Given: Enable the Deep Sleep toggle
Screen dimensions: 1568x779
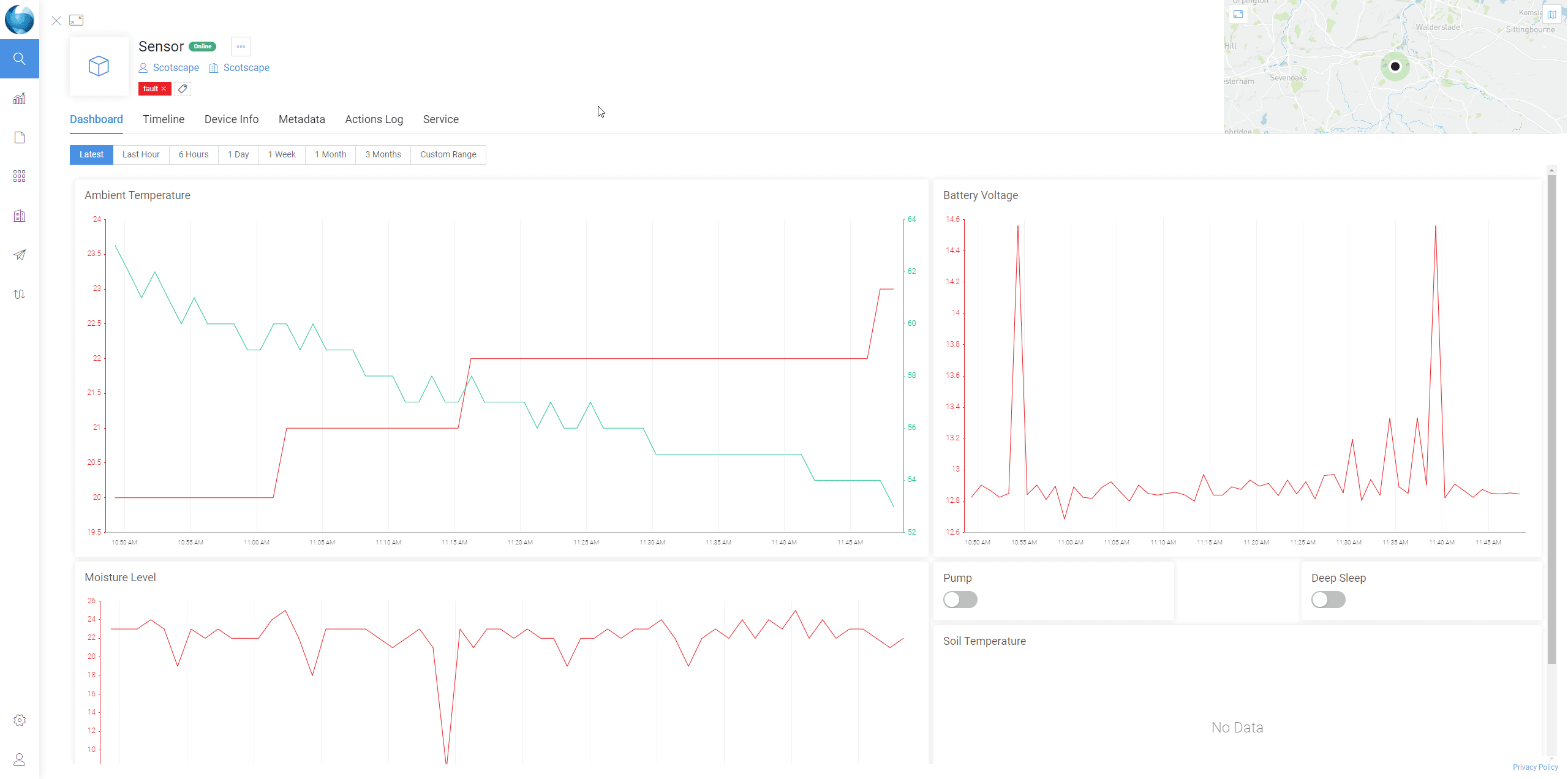Looking at the screenshot, I should (1329, 599).
